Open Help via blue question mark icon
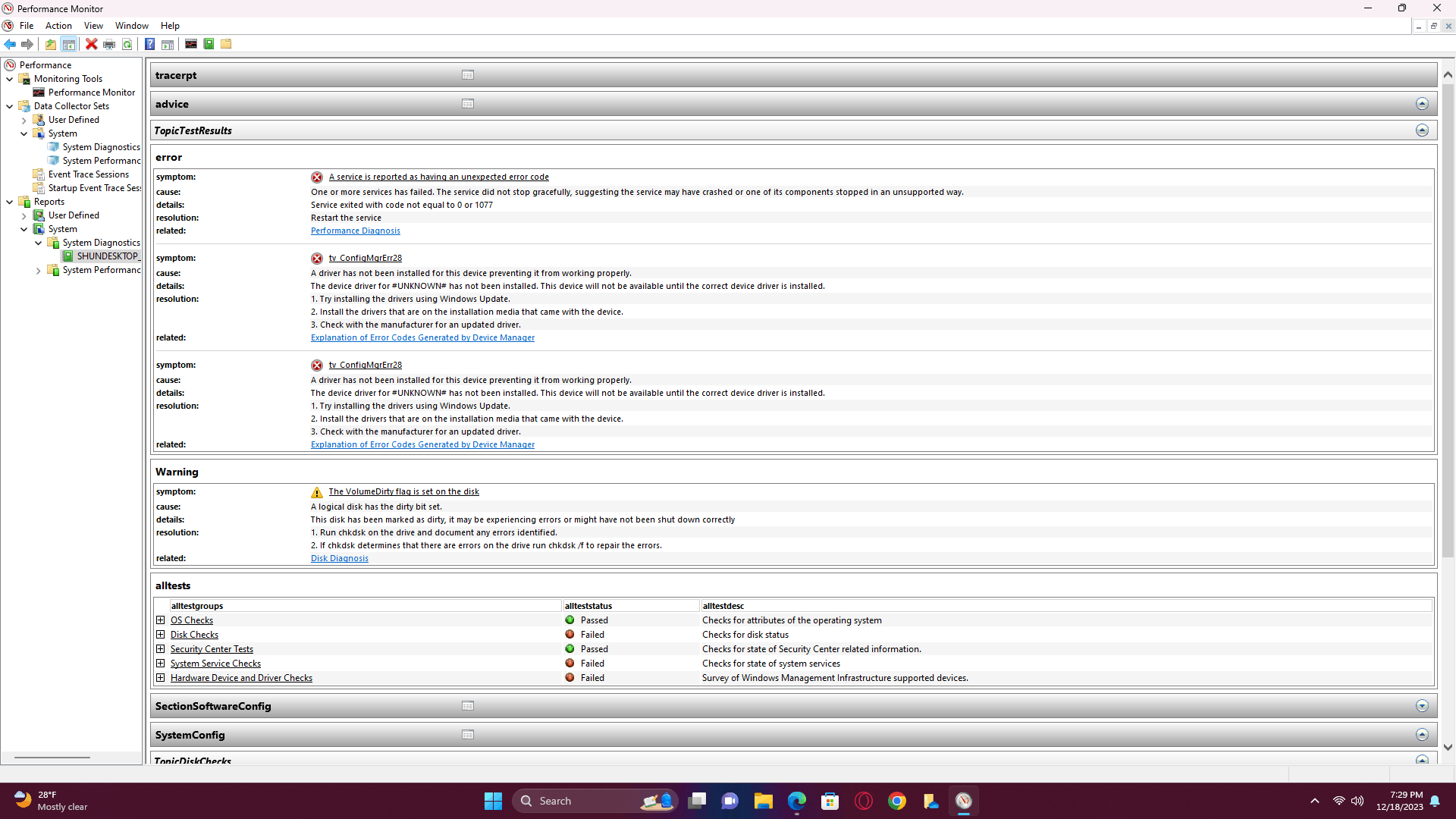This screenshot has height=819, width=1456. [x=149, y=44]
